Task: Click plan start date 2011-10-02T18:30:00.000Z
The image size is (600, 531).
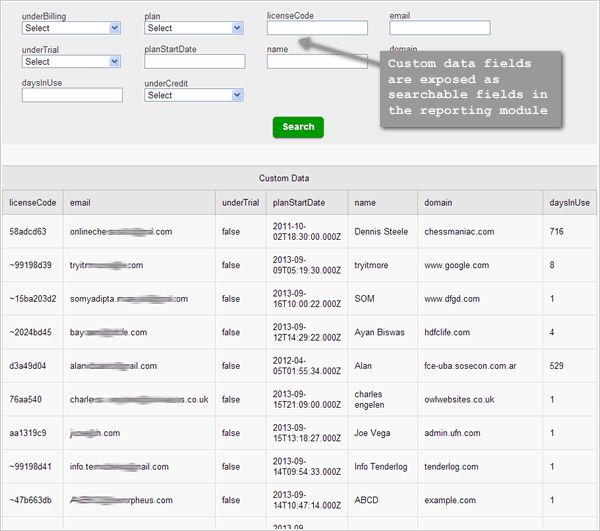Action: pyautogui.click(x=307, y=231)
